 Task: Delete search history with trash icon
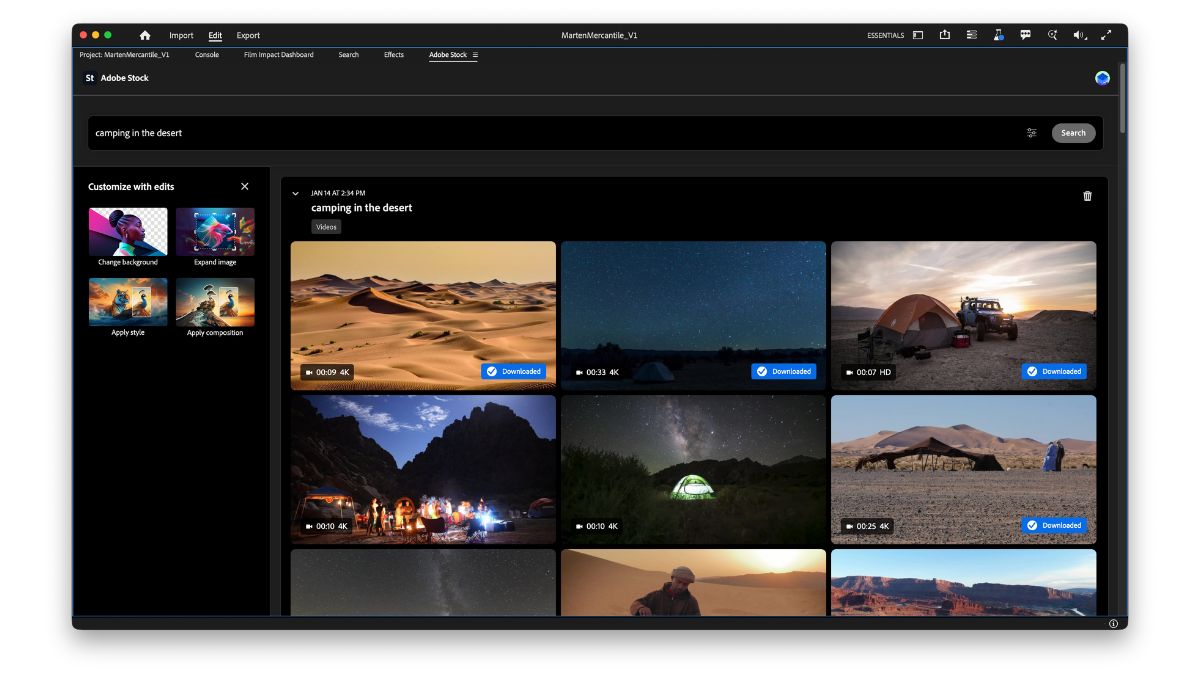(1088, 196)
